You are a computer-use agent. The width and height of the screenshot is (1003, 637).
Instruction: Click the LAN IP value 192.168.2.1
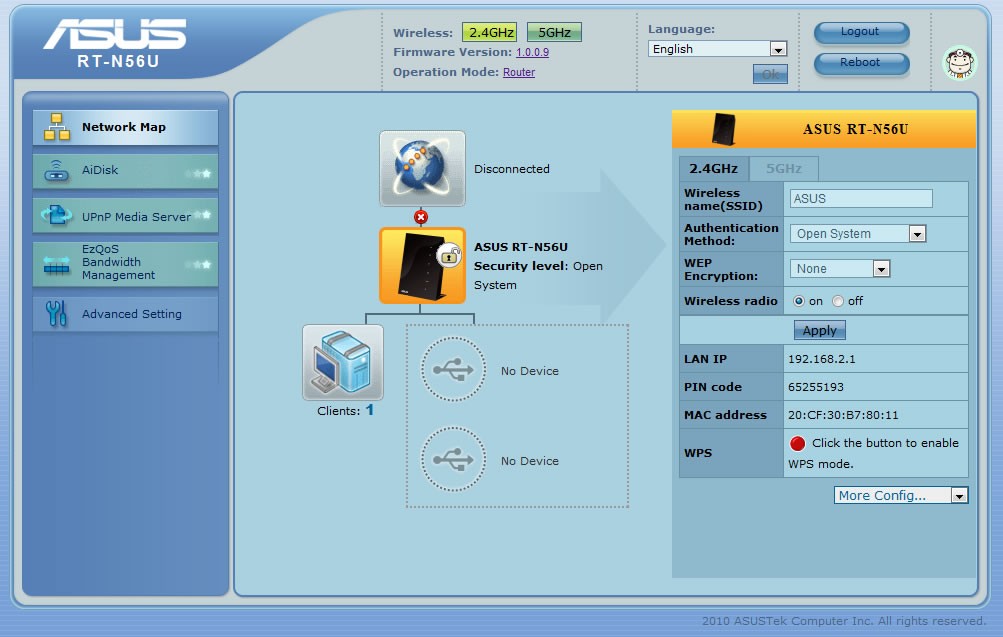pyautogui.click(x=821, y=359)
